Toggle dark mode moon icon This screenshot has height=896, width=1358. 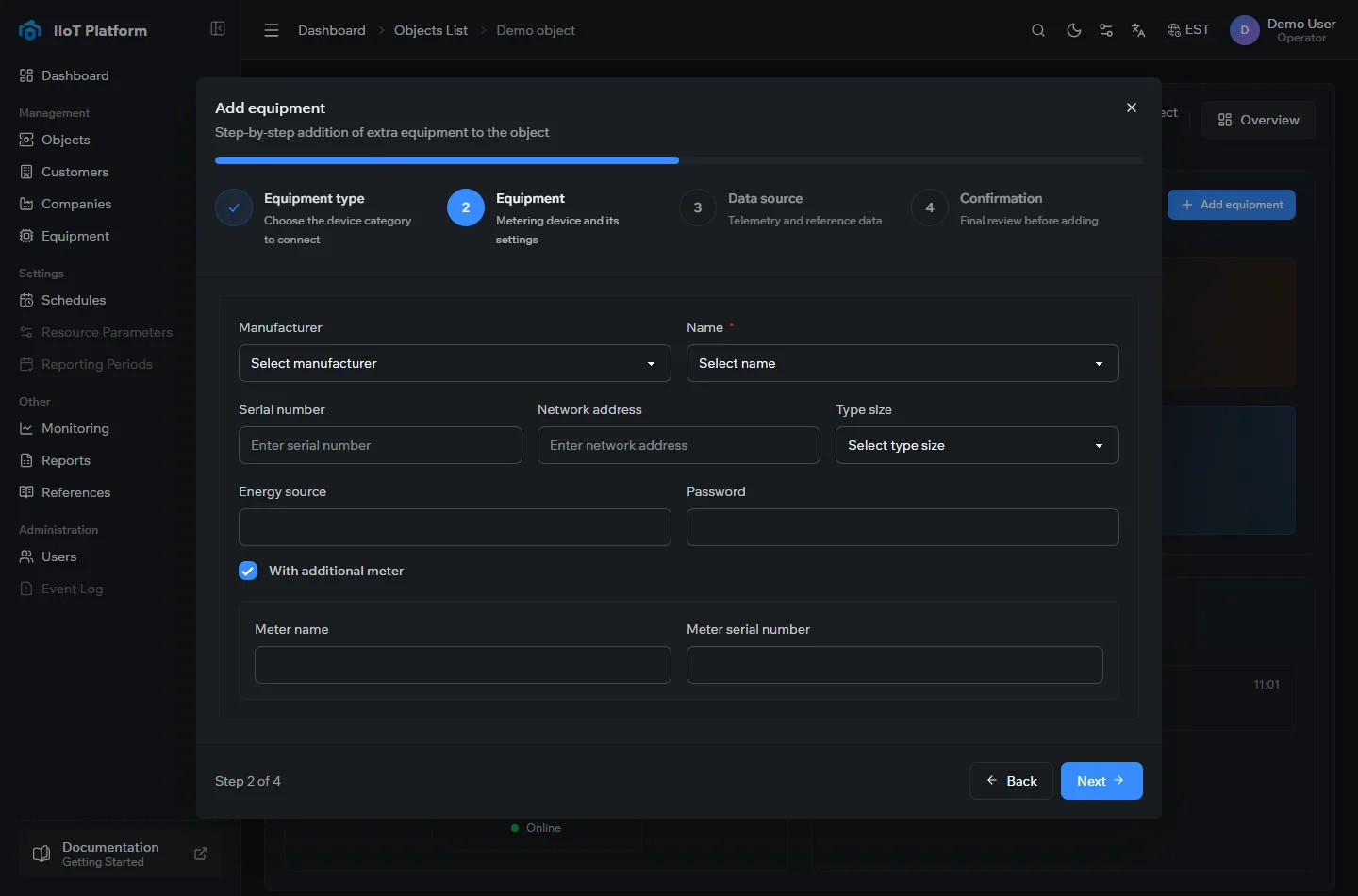coord(1073,30)
